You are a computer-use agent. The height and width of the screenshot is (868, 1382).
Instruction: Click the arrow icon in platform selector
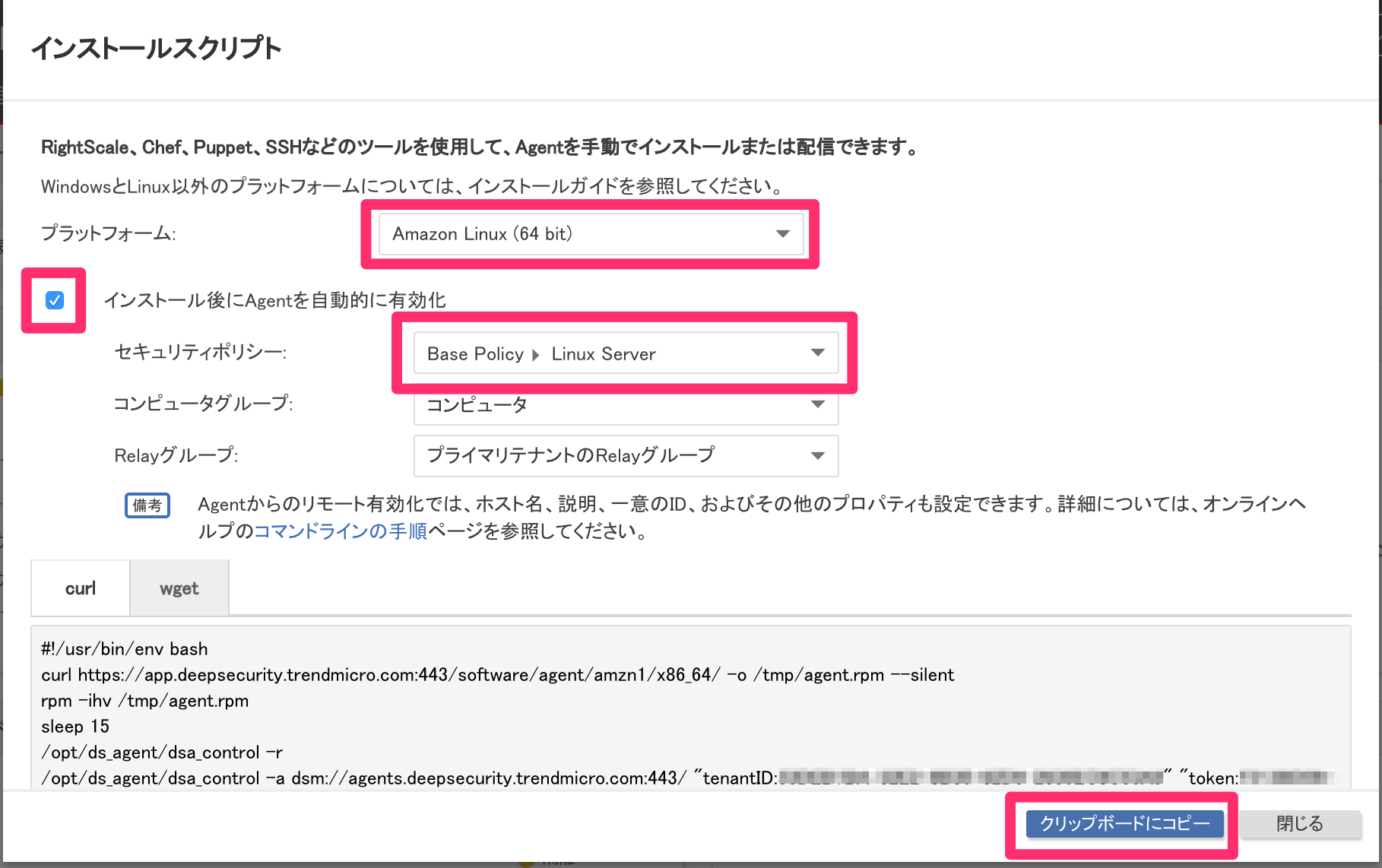click(x=782, y=234)
